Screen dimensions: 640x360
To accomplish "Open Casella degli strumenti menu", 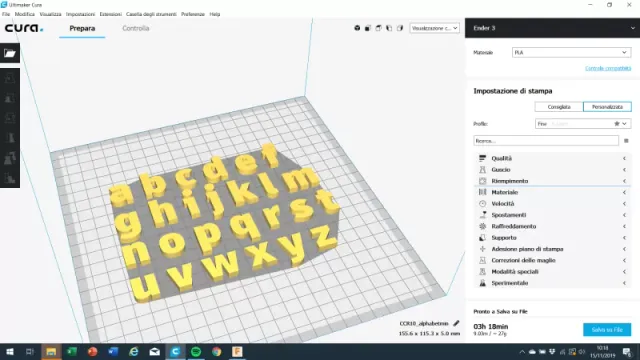I will click(151, 14).
